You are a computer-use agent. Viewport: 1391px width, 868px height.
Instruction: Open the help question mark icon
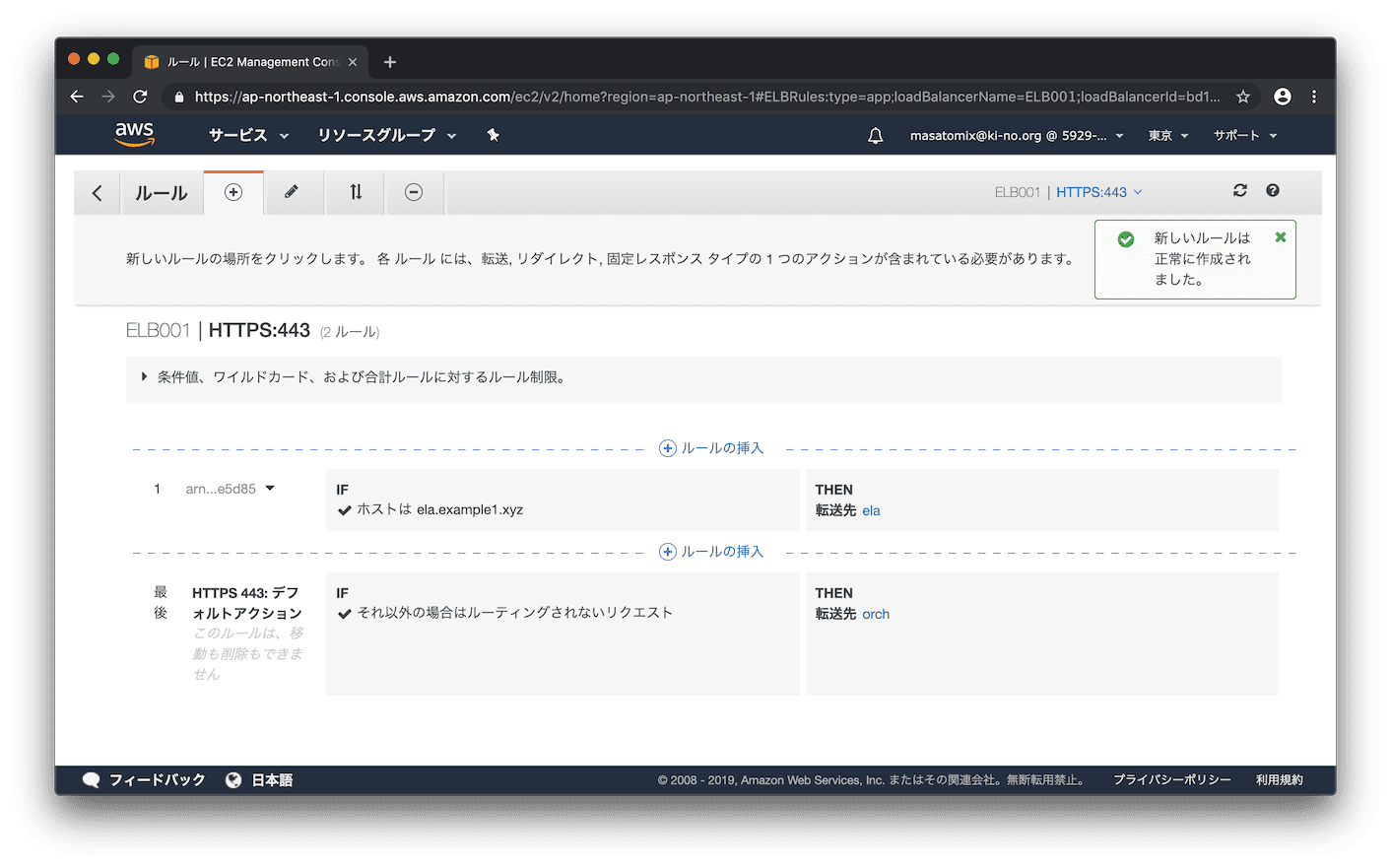click(1273, 190)
